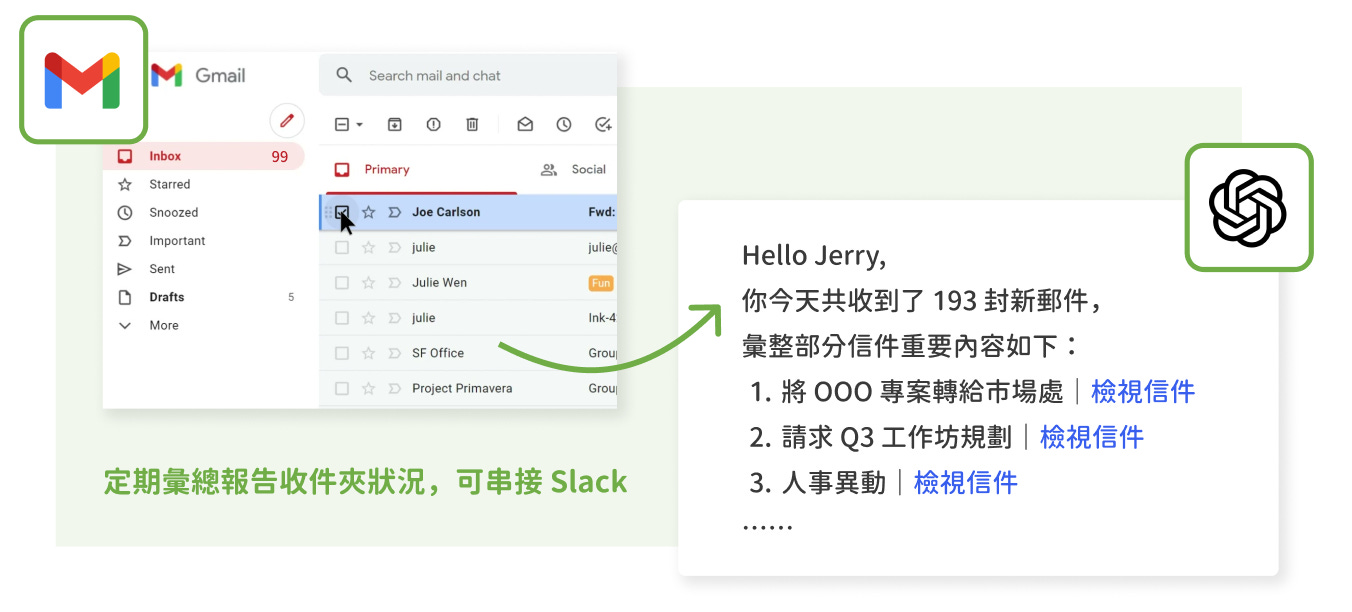Star the Joe Carlson email

click(x=368, y=212)
